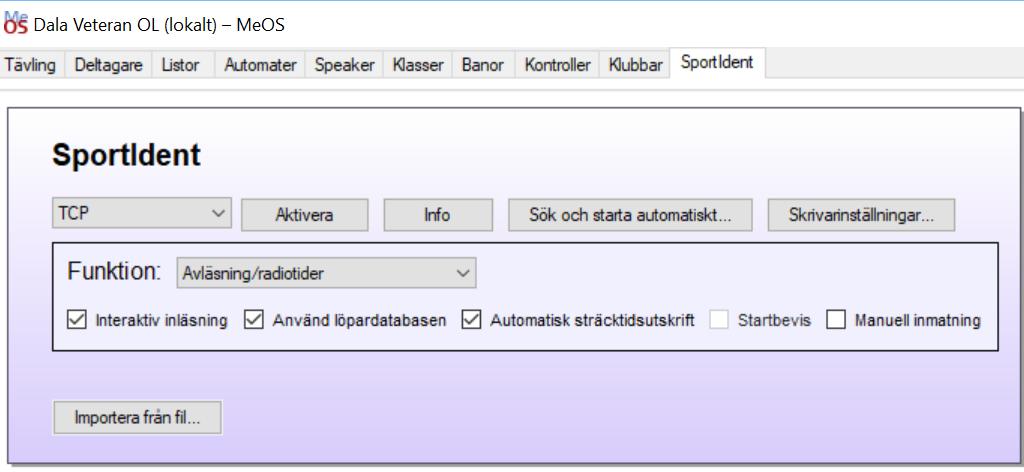Go to the Automater tab
Screen dimensions: 1024x472
260,65
